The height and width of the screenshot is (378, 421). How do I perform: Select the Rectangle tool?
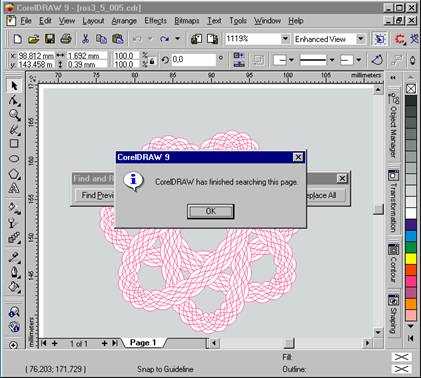(x=14, y=144)
